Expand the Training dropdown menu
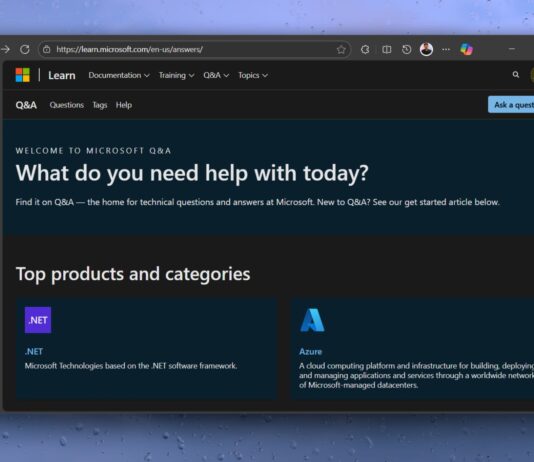The image size is (534, 462). pyautogui.click(x=176, y=75)
